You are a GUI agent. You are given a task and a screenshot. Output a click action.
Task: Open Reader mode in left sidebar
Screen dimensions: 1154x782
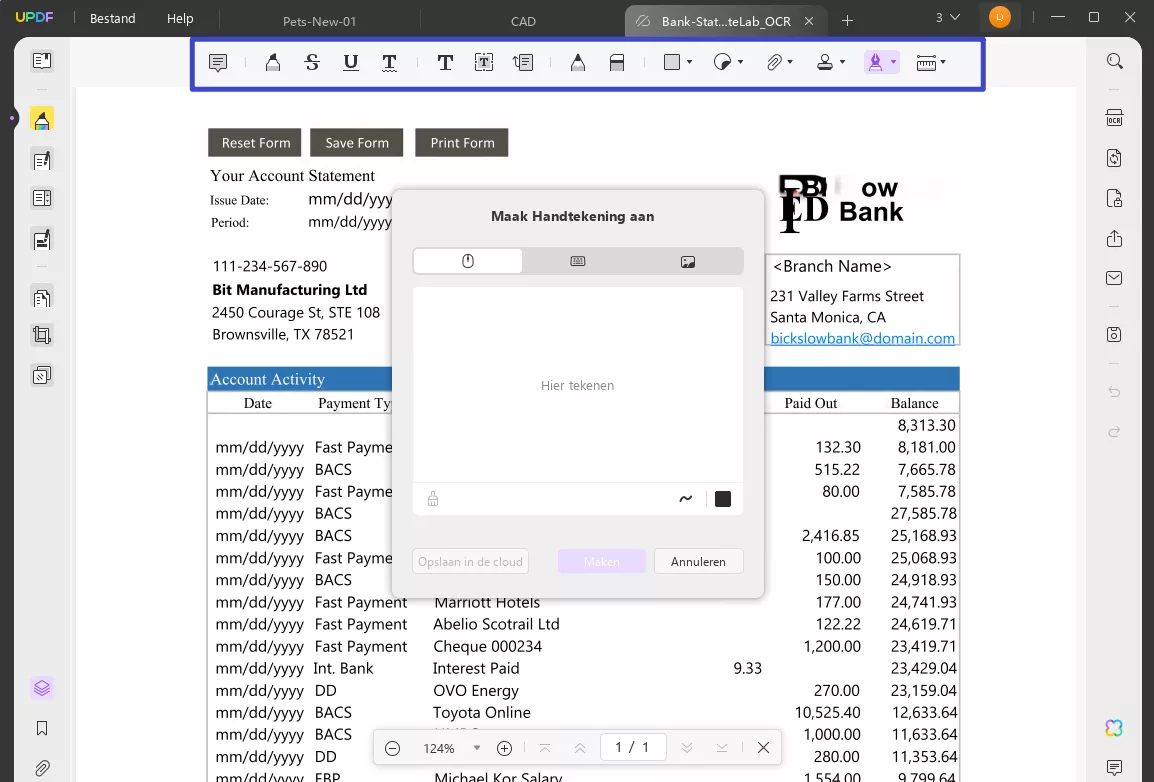[42, 61]
